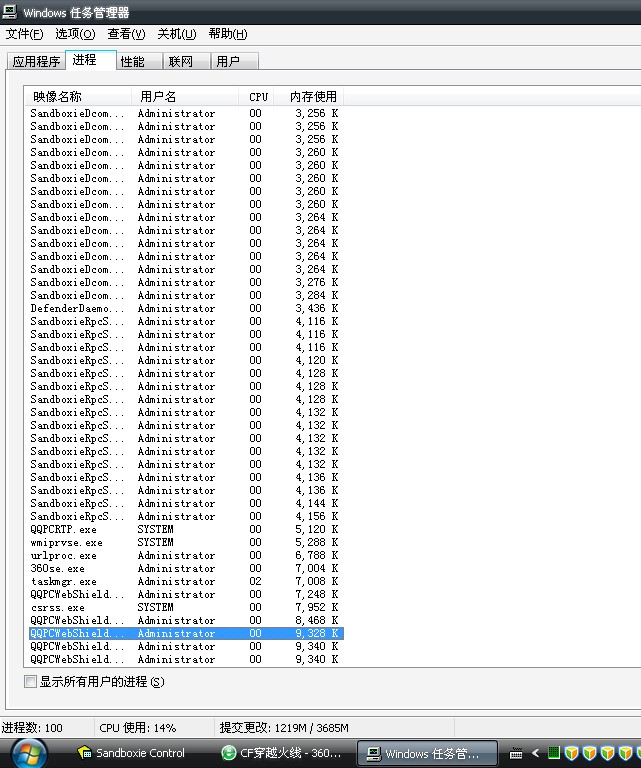The image size is (641, 768).
Task: Sort by the 用户名 column header
Action: click(185, 96)
